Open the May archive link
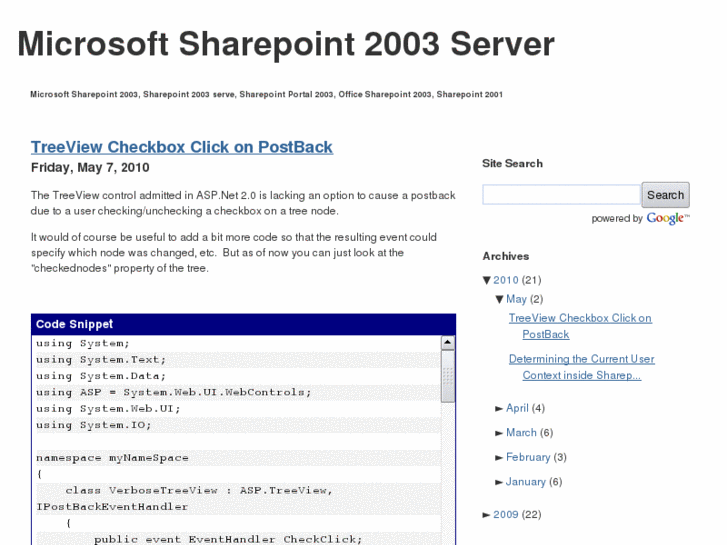This screenshot has width=727, height=545. tap(516, 299)
